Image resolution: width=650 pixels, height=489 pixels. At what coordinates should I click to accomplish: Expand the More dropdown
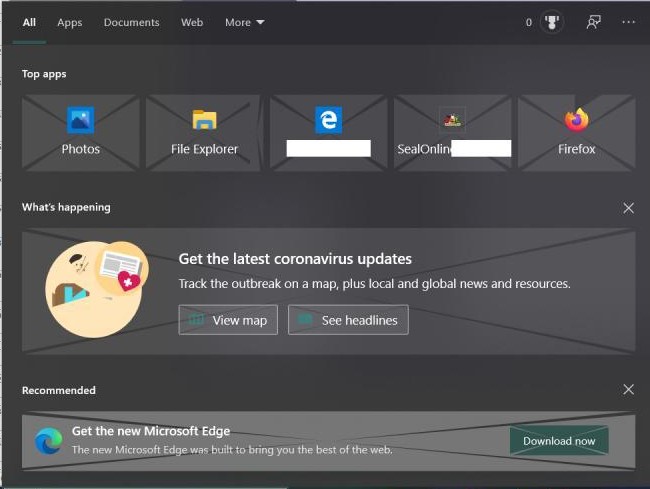(244, 22)
